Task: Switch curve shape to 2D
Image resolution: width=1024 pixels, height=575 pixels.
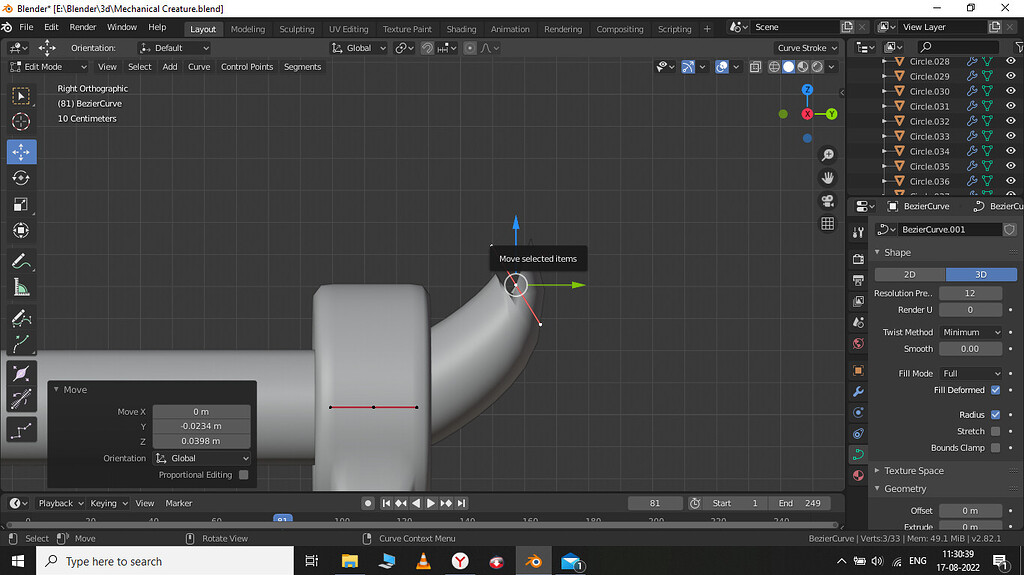Action: 910,274
